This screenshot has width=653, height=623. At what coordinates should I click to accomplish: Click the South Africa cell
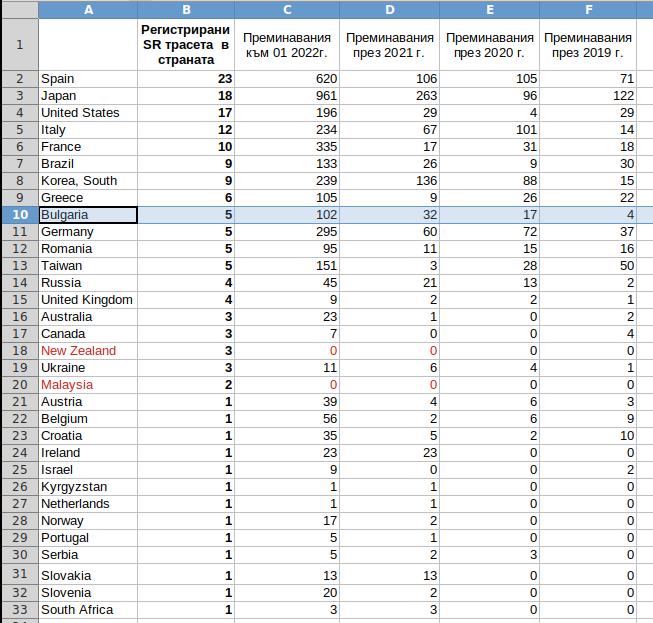pyautogui.click(x=88, y=610)
